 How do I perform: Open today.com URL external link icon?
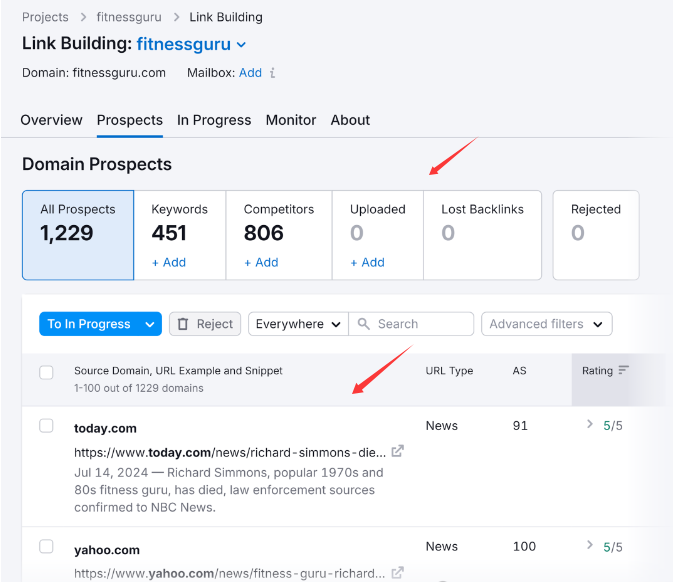(397, 451)
